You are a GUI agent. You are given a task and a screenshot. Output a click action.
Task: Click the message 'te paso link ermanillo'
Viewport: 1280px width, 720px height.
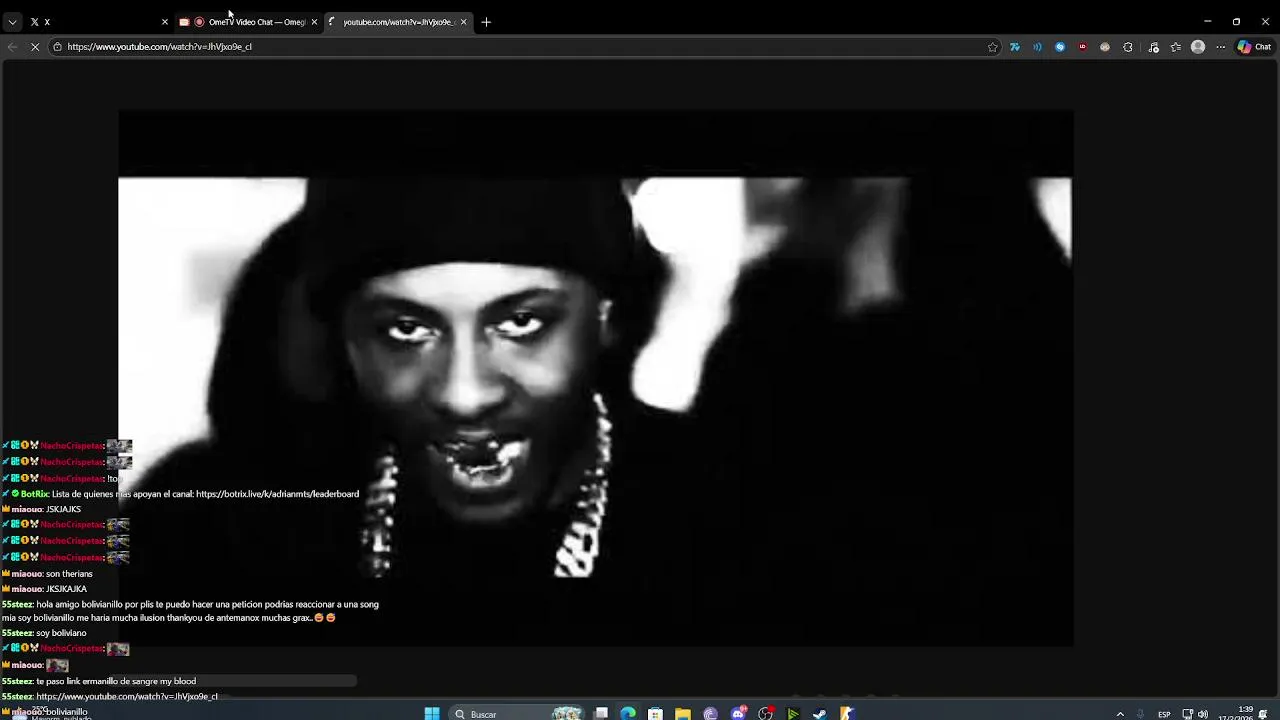(116, 682)
